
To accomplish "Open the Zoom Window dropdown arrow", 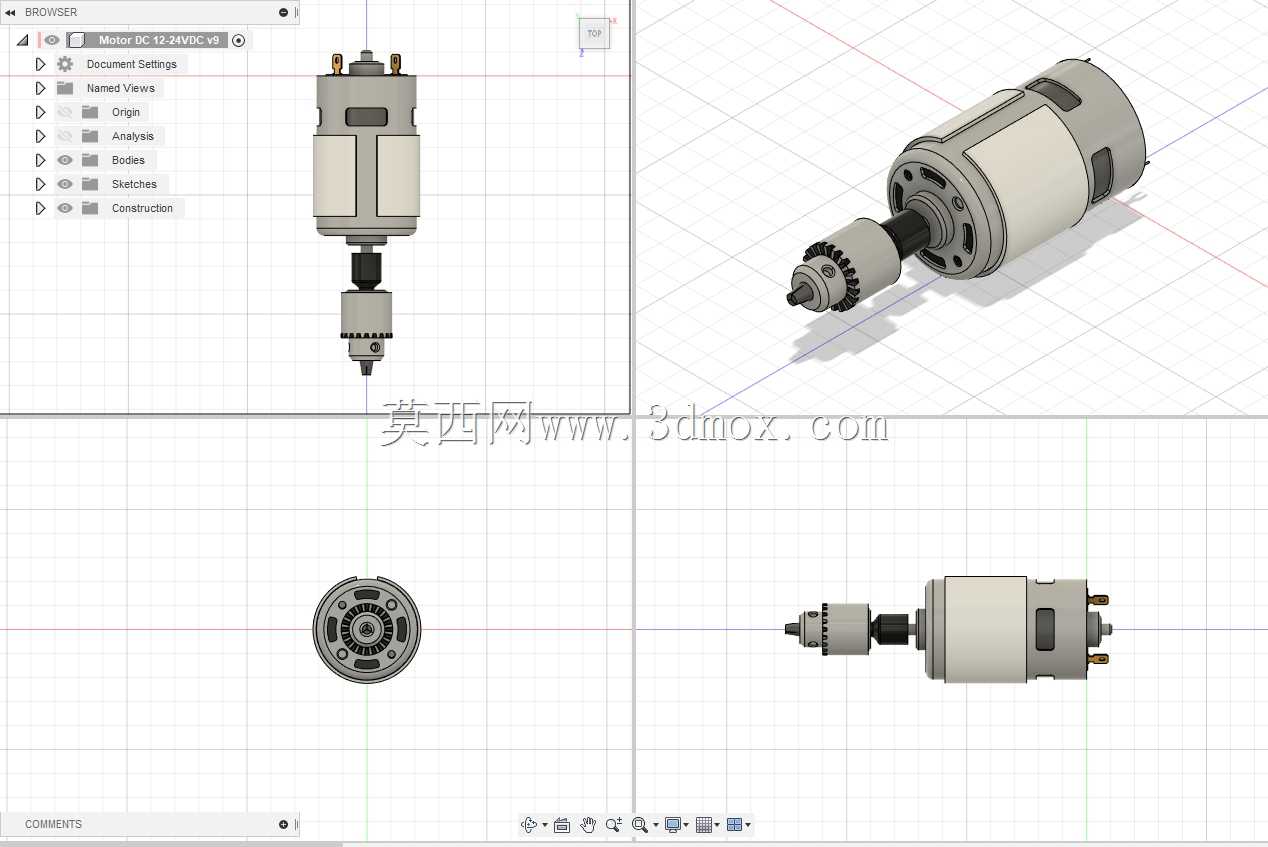I will pyautogui.click(x=655, y=826).
